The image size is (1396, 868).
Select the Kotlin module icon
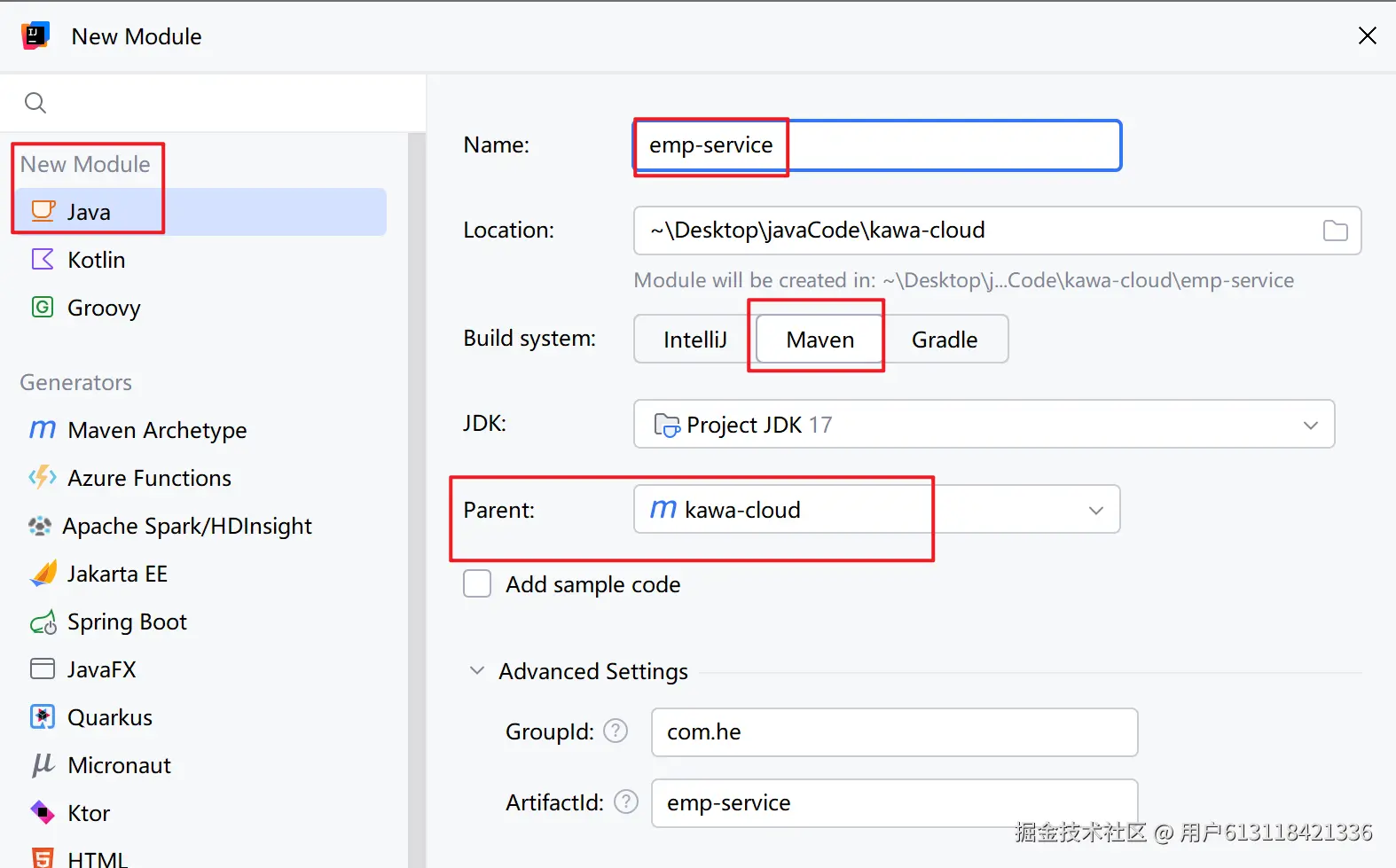tap(43, 260)
